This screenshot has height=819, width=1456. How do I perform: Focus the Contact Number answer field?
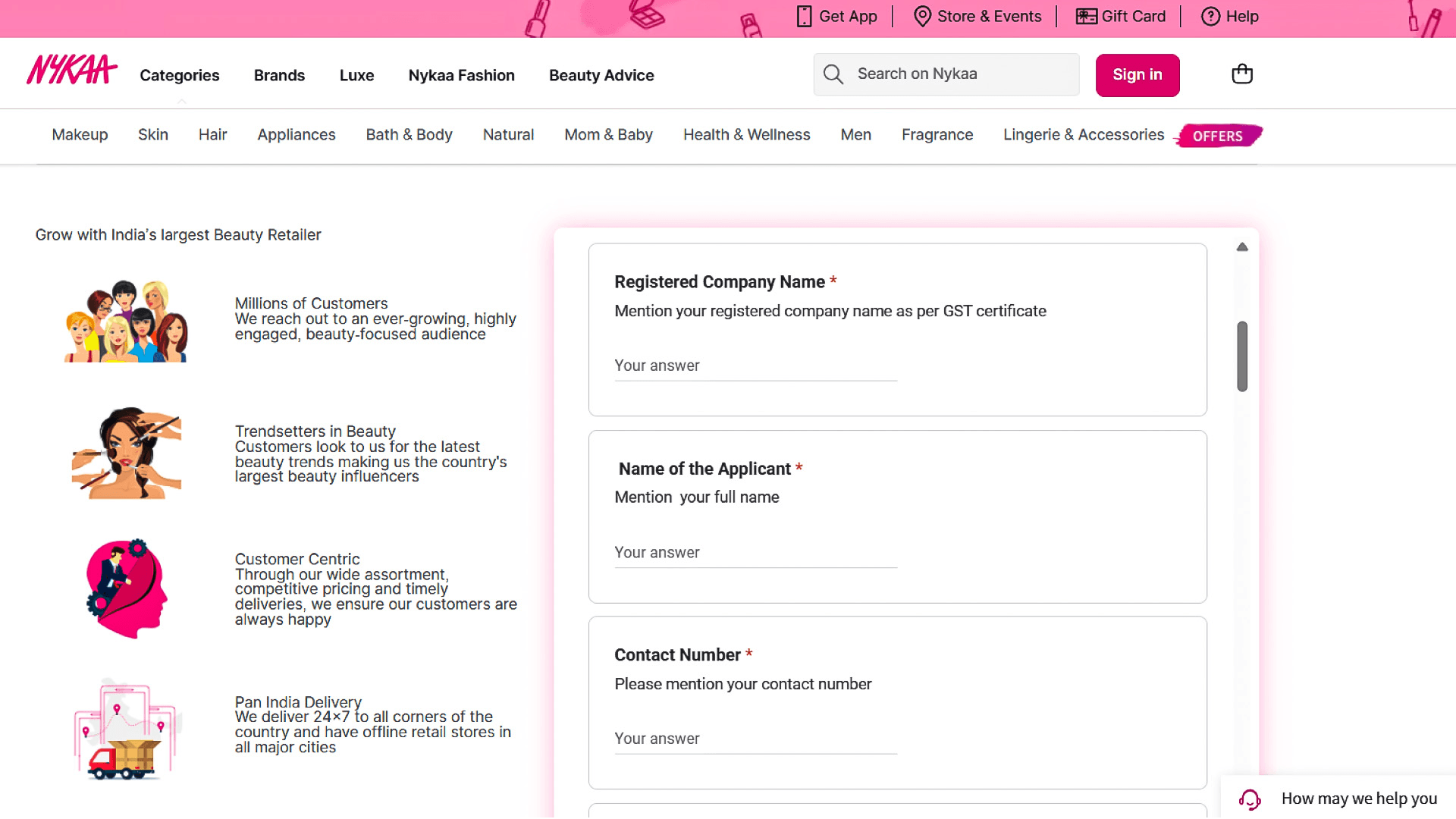[755, 739]
